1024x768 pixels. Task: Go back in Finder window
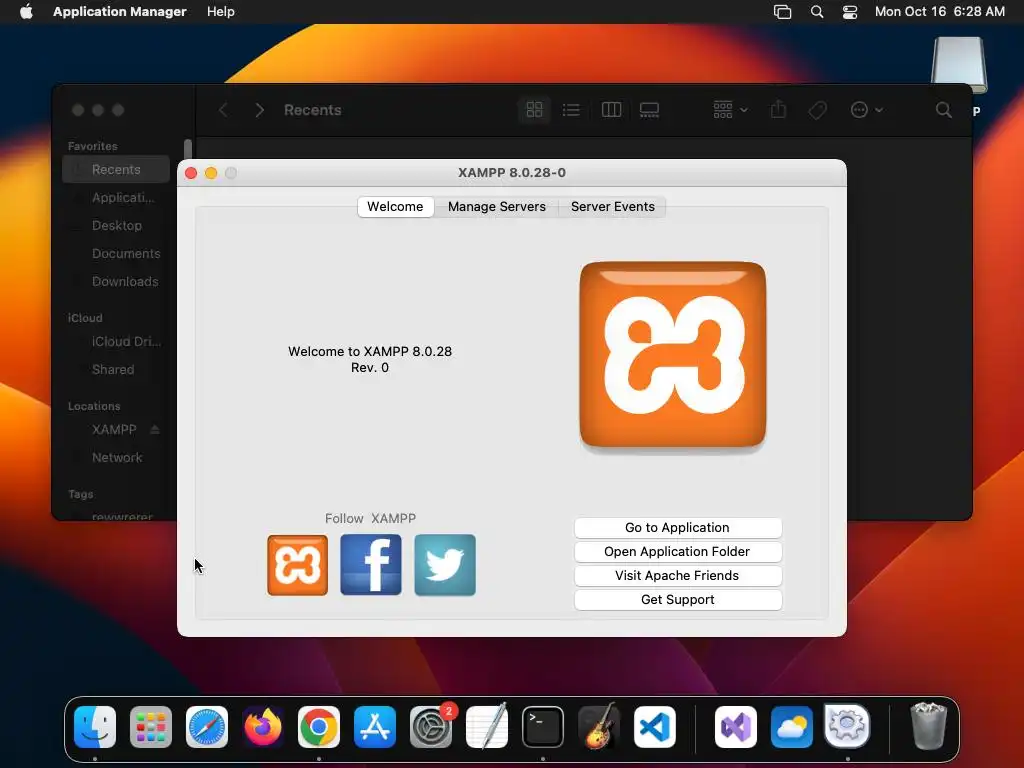223,110
